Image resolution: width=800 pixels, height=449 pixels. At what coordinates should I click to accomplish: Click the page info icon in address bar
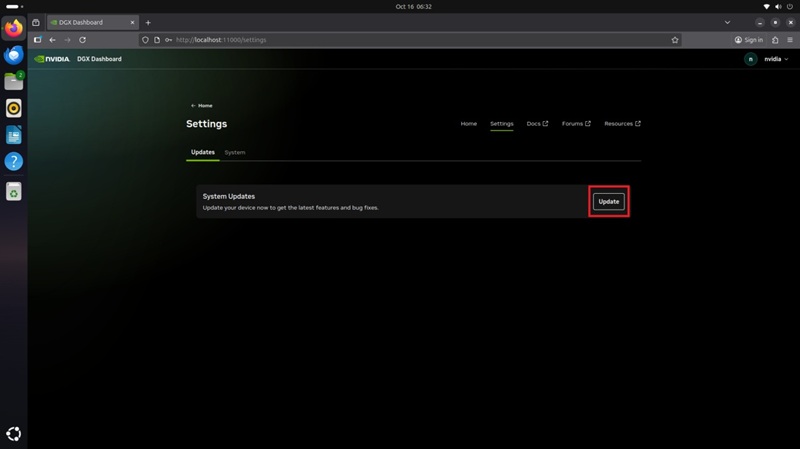pos(157,40)
